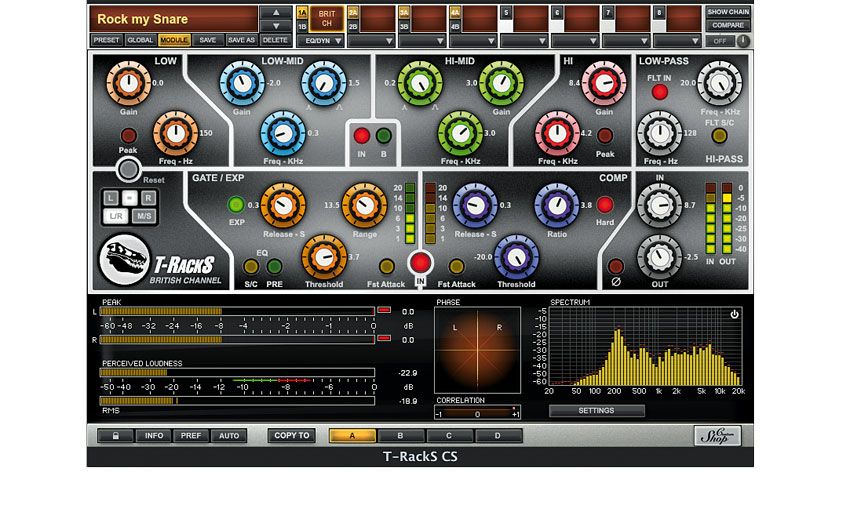Click the lock icon button
This screenshot has height=505, width=850.
pos(115,436)
